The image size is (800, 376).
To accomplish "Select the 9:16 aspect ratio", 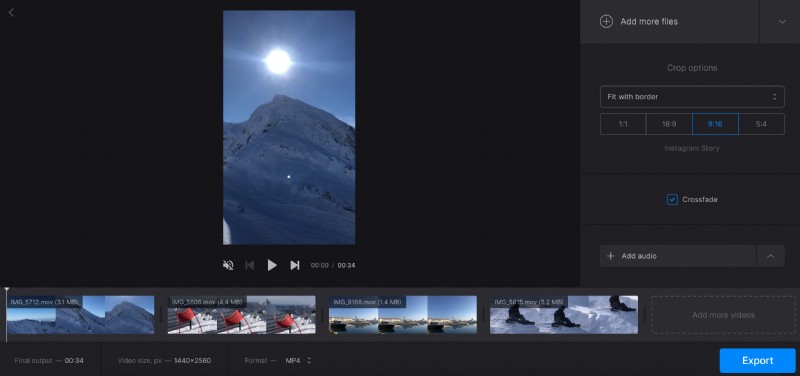I will (715, 124).
